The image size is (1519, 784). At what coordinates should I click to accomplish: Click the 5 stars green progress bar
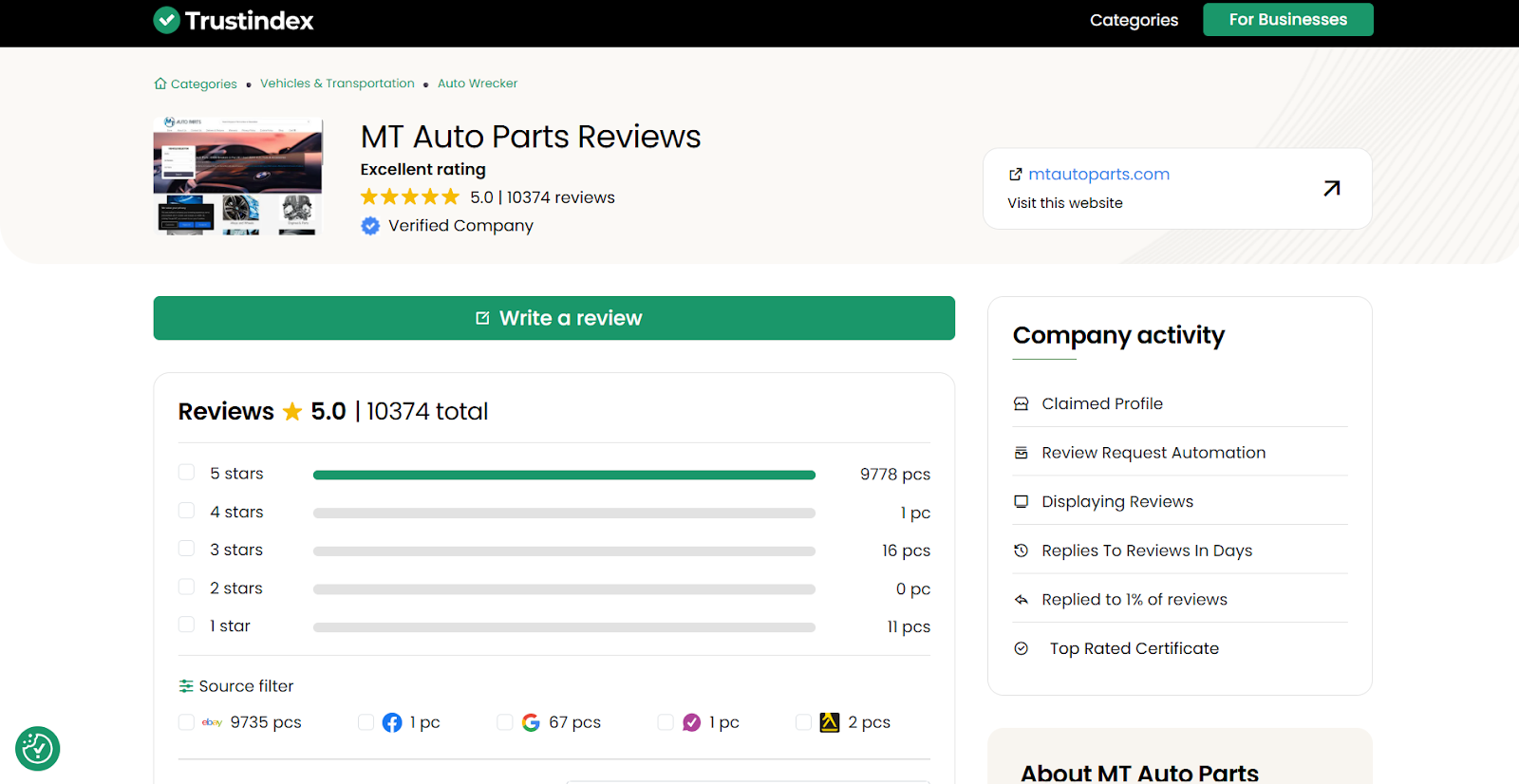pos(564,475)
